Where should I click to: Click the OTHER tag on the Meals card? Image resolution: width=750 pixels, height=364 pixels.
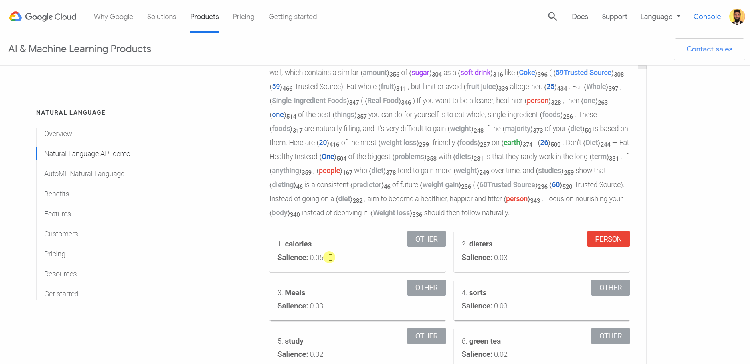(x=426, y=288)
